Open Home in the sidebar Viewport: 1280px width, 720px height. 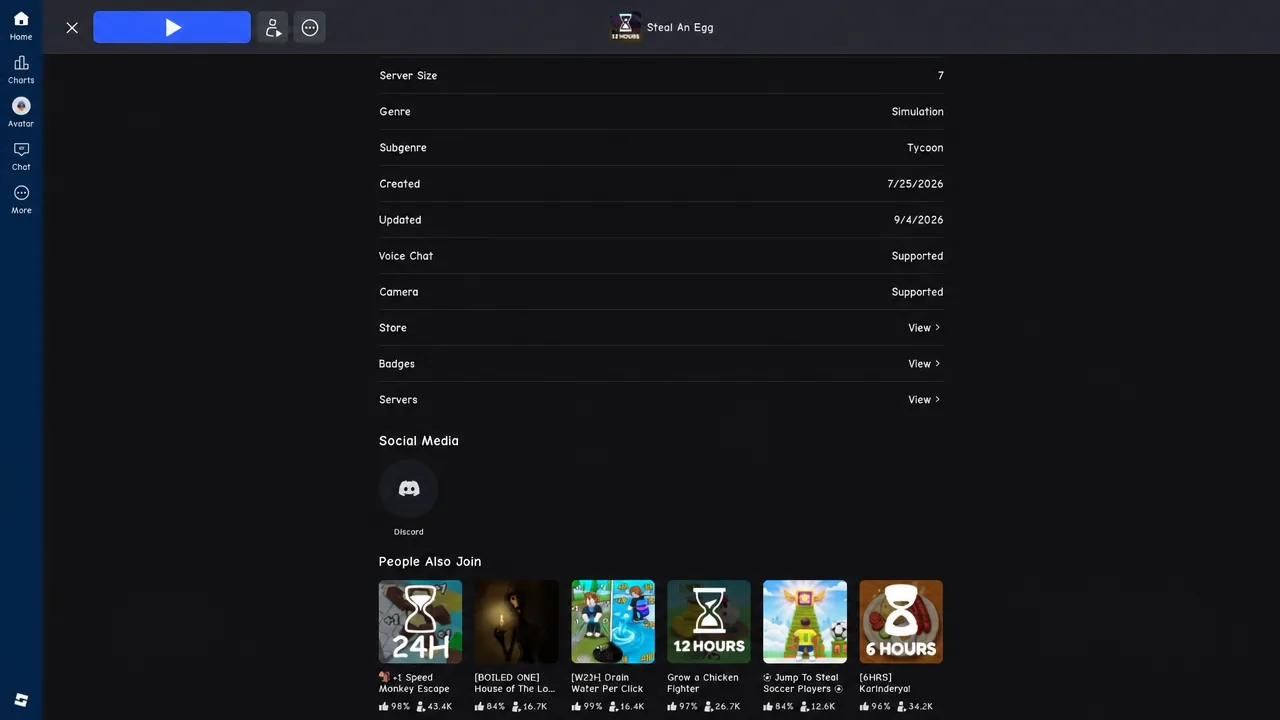point(21,26)
